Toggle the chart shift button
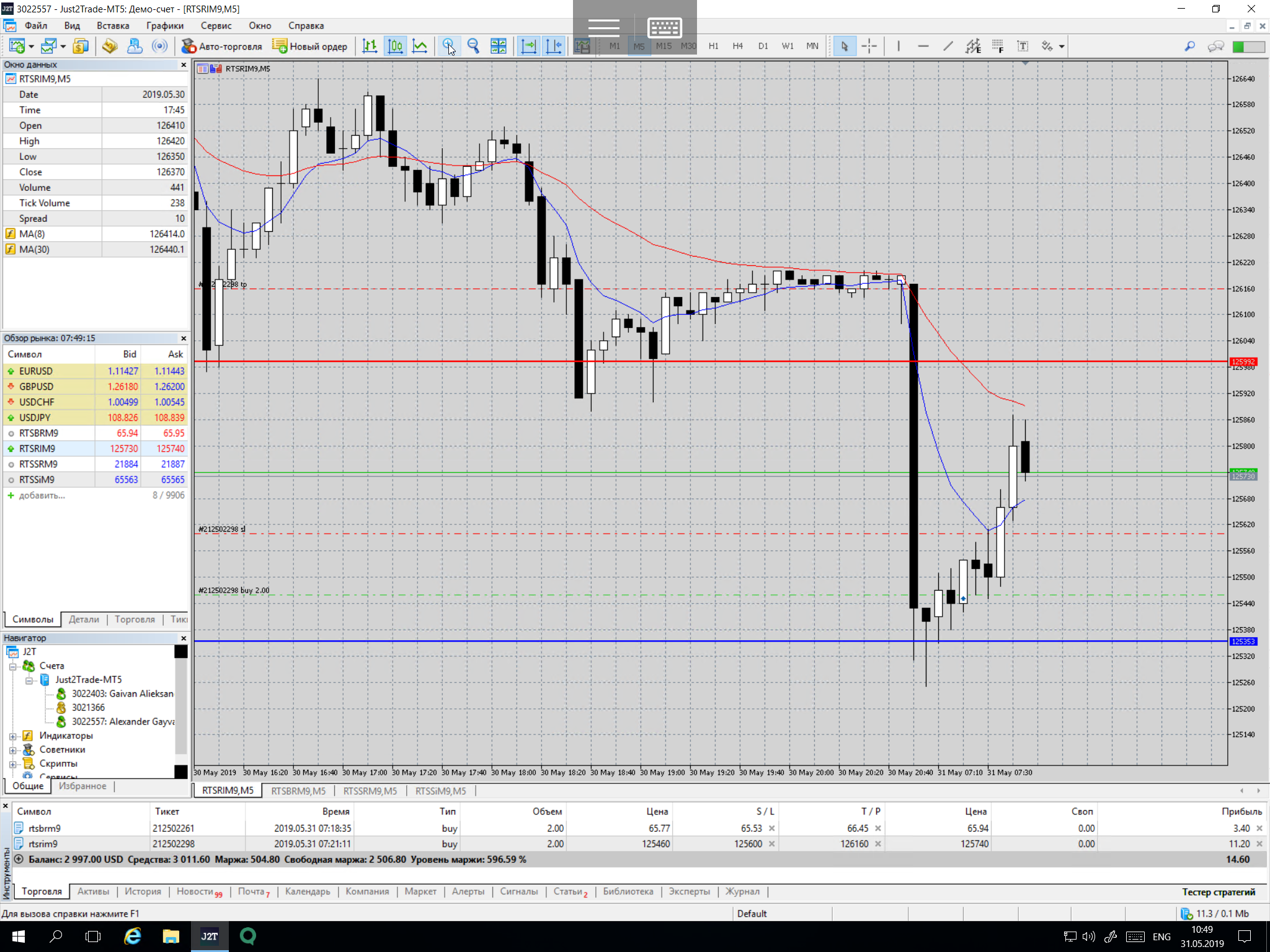This screenshot has height=952, width=1270. click(553, 46)
